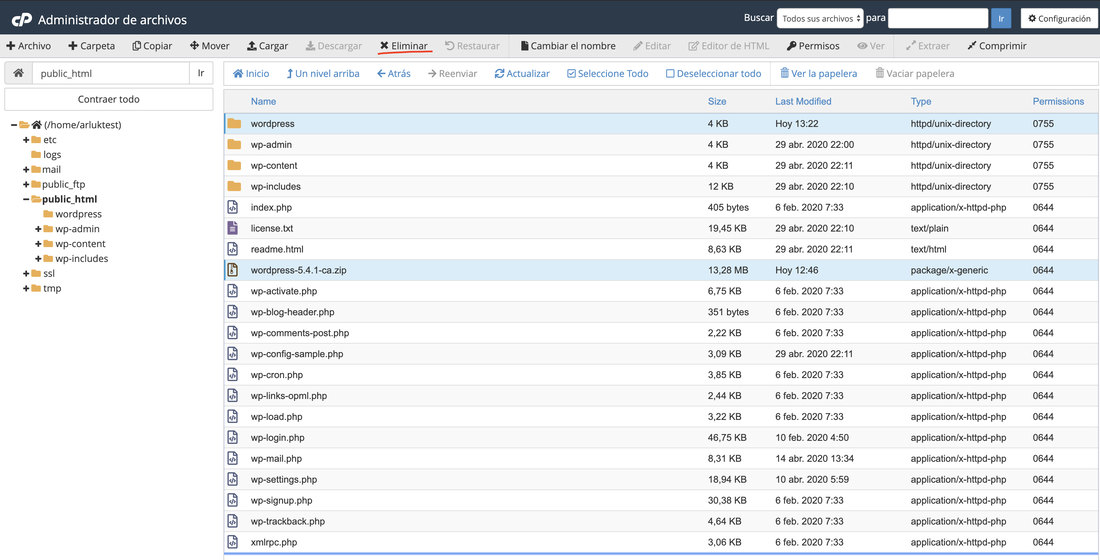Click Reenviar forward navigation
This screenshot has height=560, width=1100.
click(x=452, y=74)
